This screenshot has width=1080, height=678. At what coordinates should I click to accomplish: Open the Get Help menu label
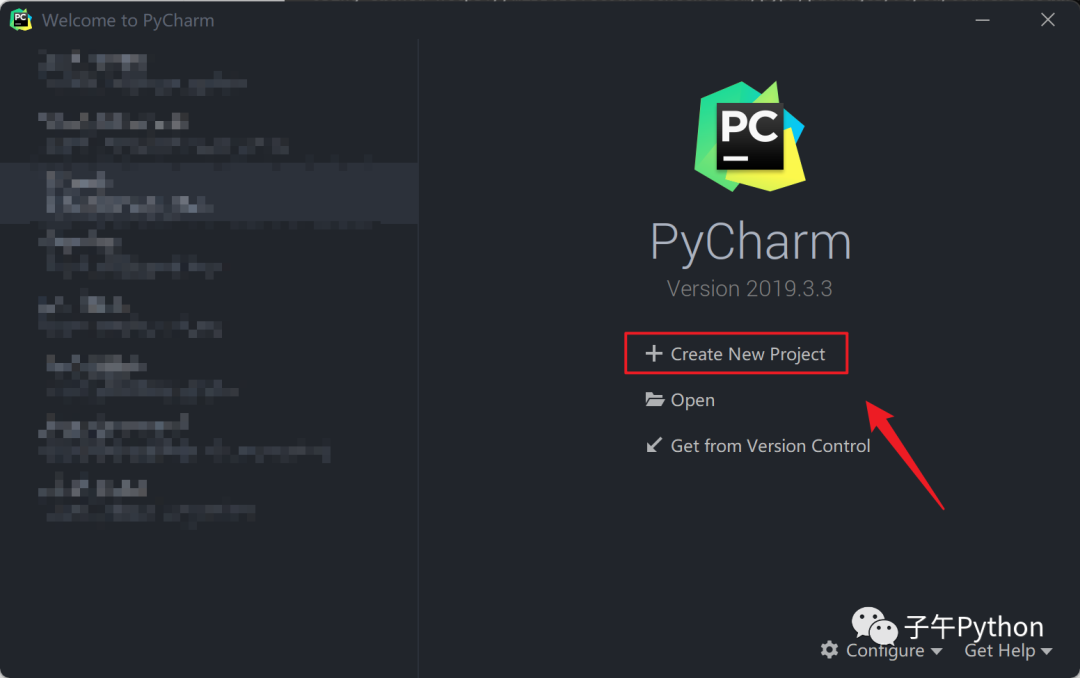tap(999, 650)
